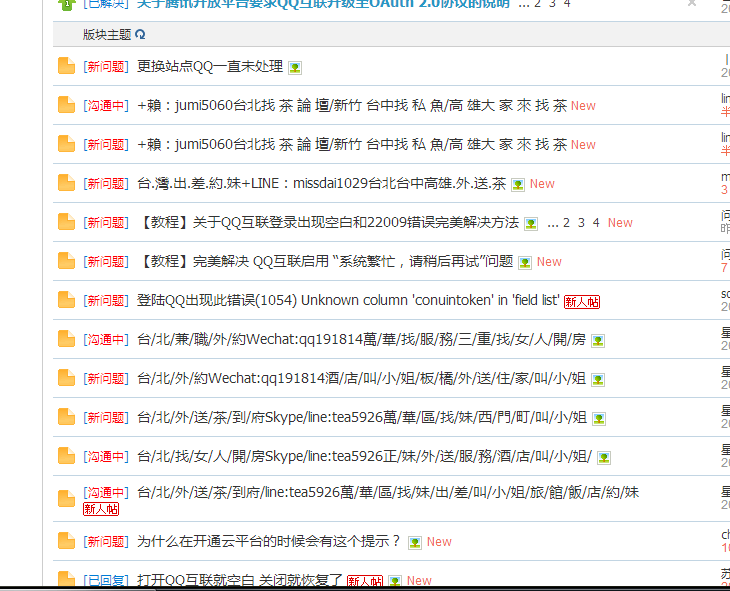The image size is (730, 591).
Task: Click folder icon of [新问题] qq191814 thread
Action: click(x=66, y=378)
